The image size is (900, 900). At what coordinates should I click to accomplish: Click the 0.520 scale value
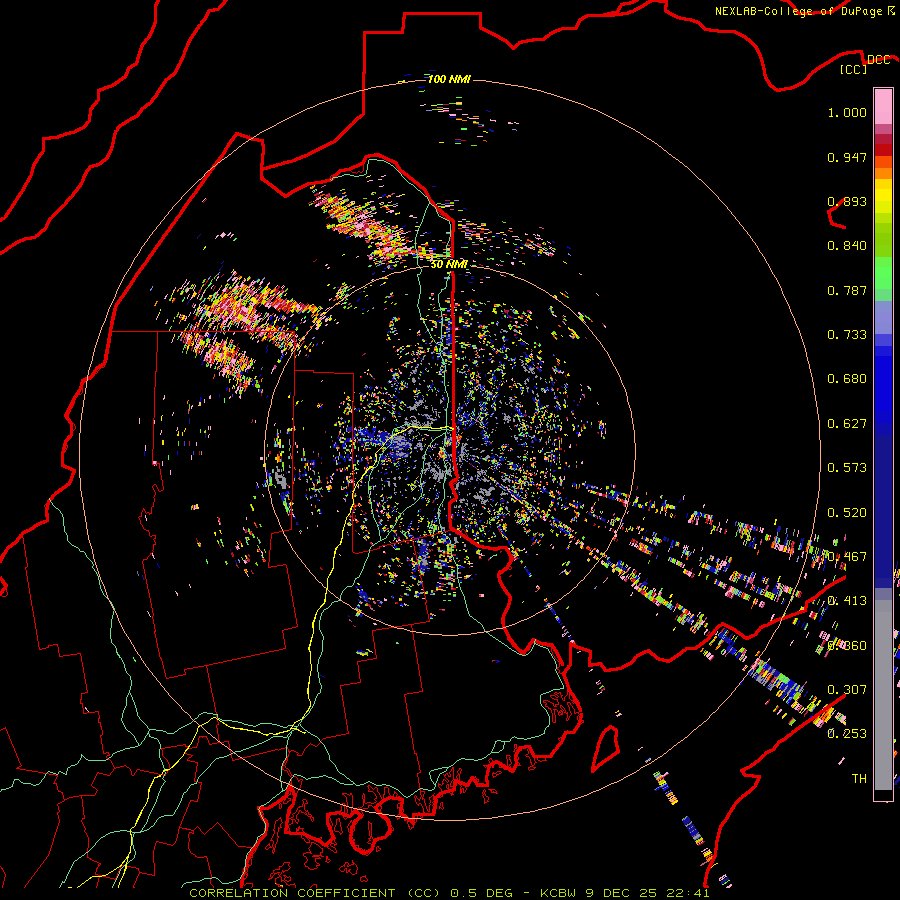click(847, 513)
